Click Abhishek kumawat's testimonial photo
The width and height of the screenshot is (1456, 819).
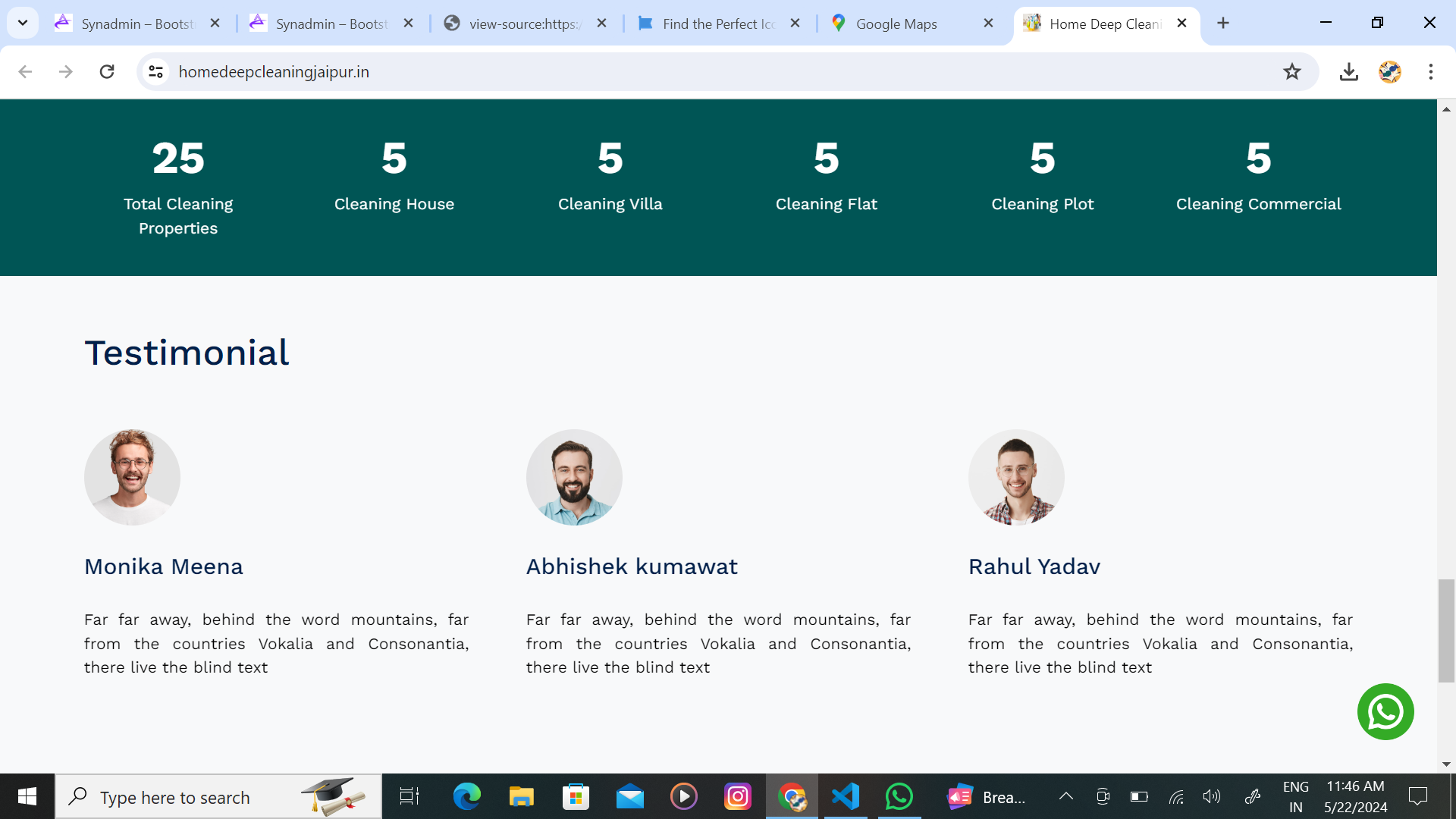point(574,477)
